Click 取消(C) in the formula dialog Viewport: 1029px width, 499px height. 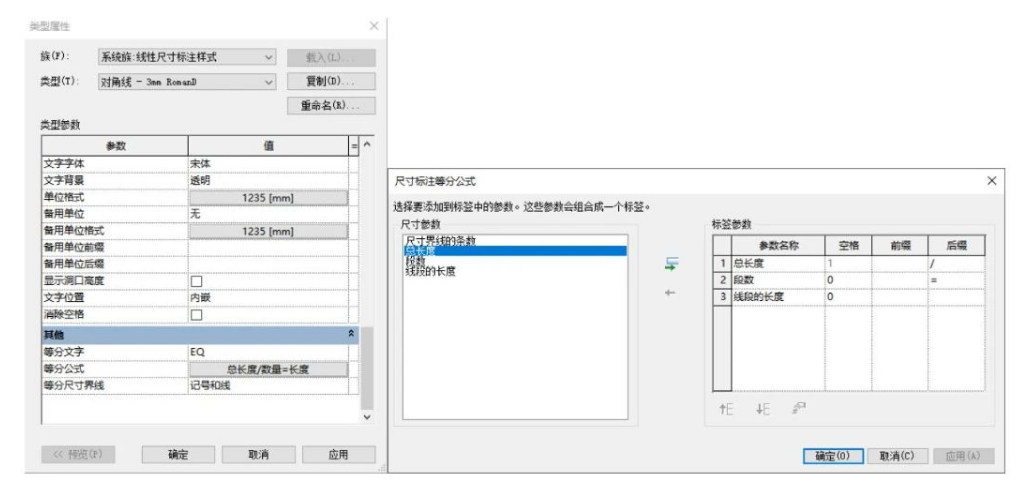[x=898, y=456]
